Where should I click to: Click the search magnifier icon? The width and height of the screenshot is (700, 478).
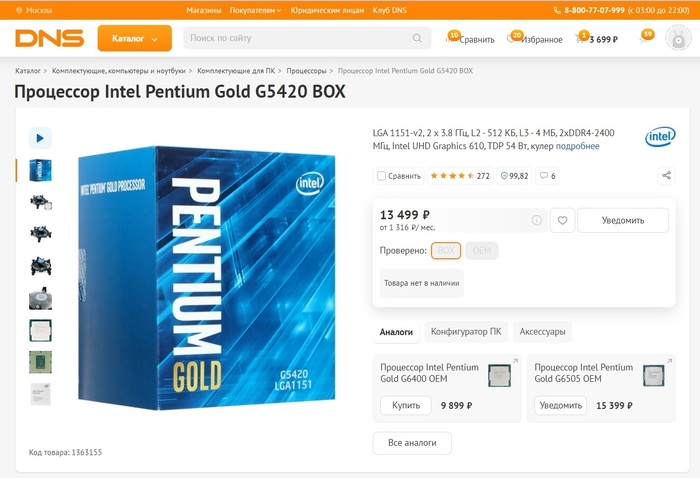(417, 39)
